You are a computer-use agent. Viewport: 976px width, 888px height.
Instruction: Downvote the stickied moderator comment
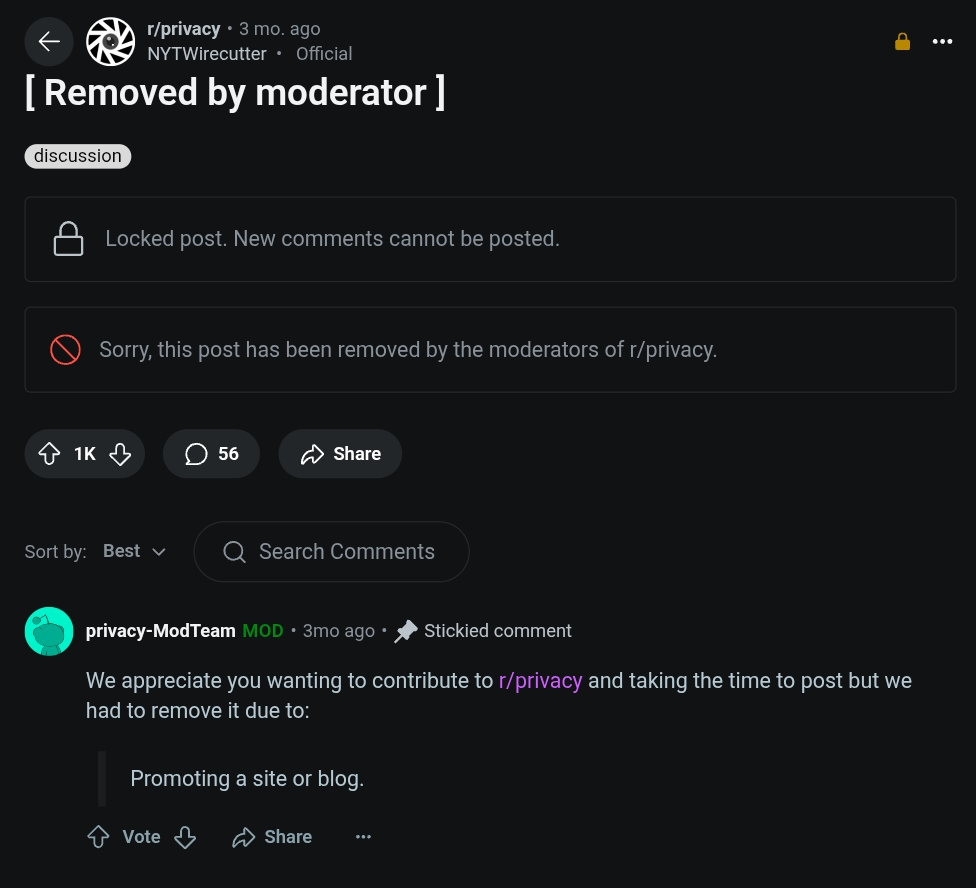click(x=185, y=837)
